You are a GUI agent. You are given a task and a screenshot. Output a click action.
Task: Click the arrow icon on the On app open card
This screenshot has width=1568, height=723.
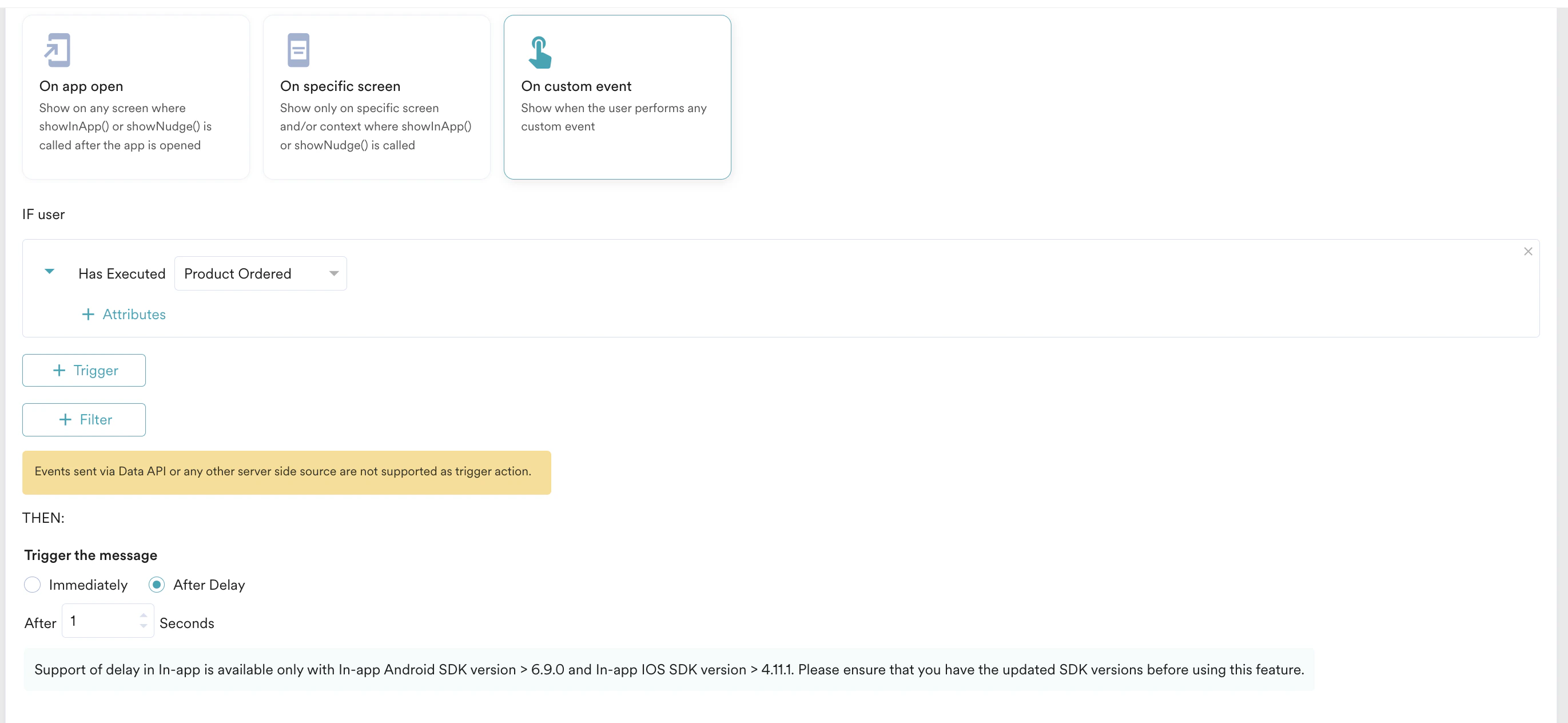[x=57, y=50]
